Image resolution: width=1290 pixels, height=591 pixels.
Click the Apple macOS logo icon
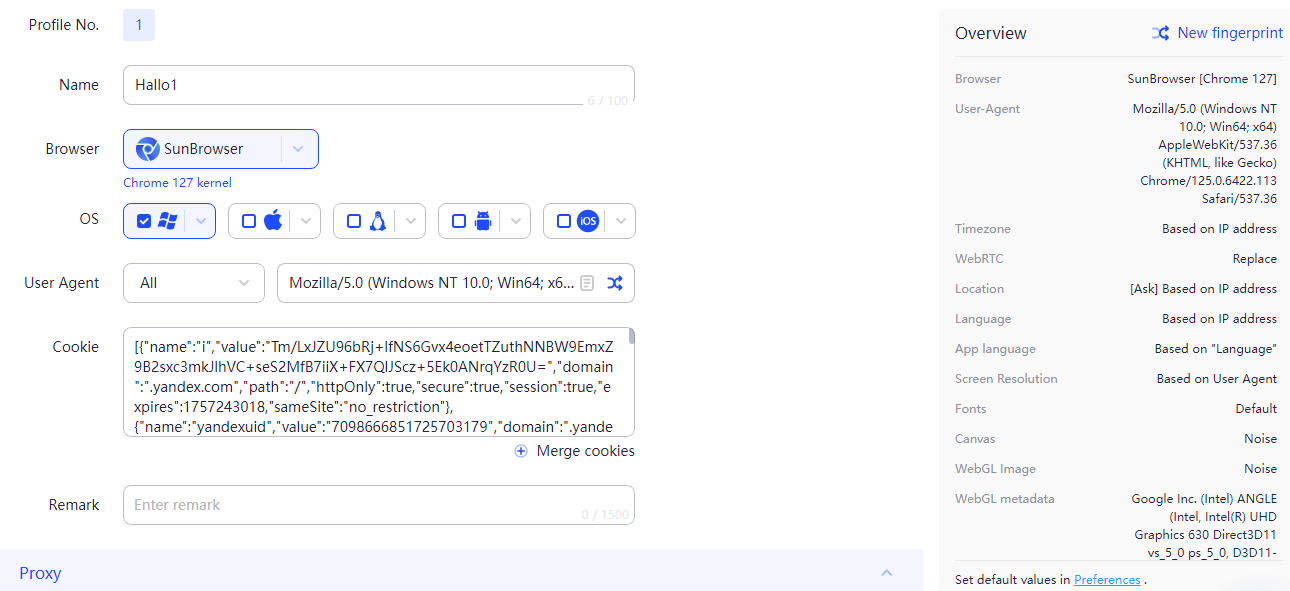coord(273,221)
